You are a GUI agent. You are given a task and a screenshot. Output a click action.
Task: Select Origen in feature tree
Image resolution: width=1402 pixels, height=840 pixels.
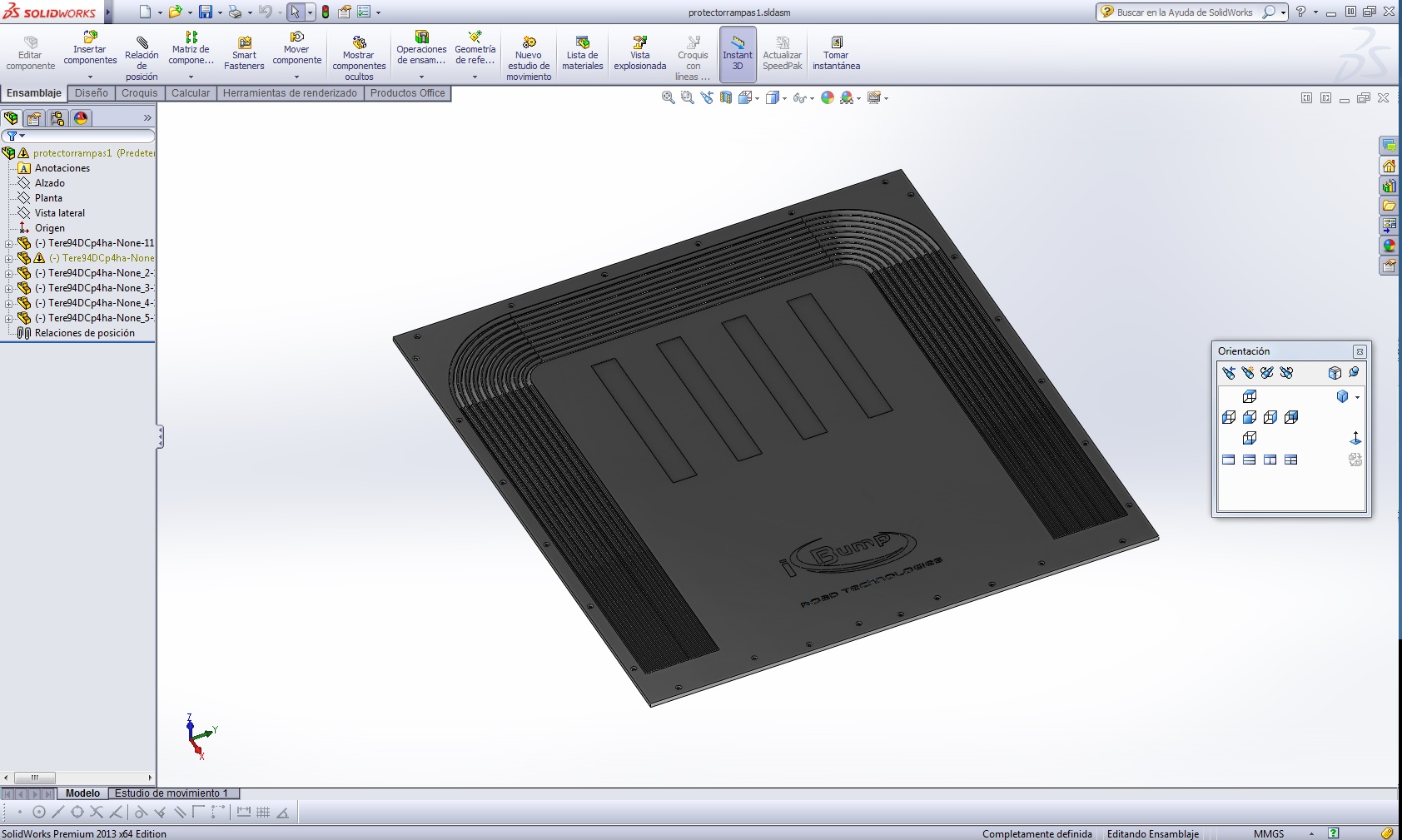pyautogui.click(x=50, y=228)
